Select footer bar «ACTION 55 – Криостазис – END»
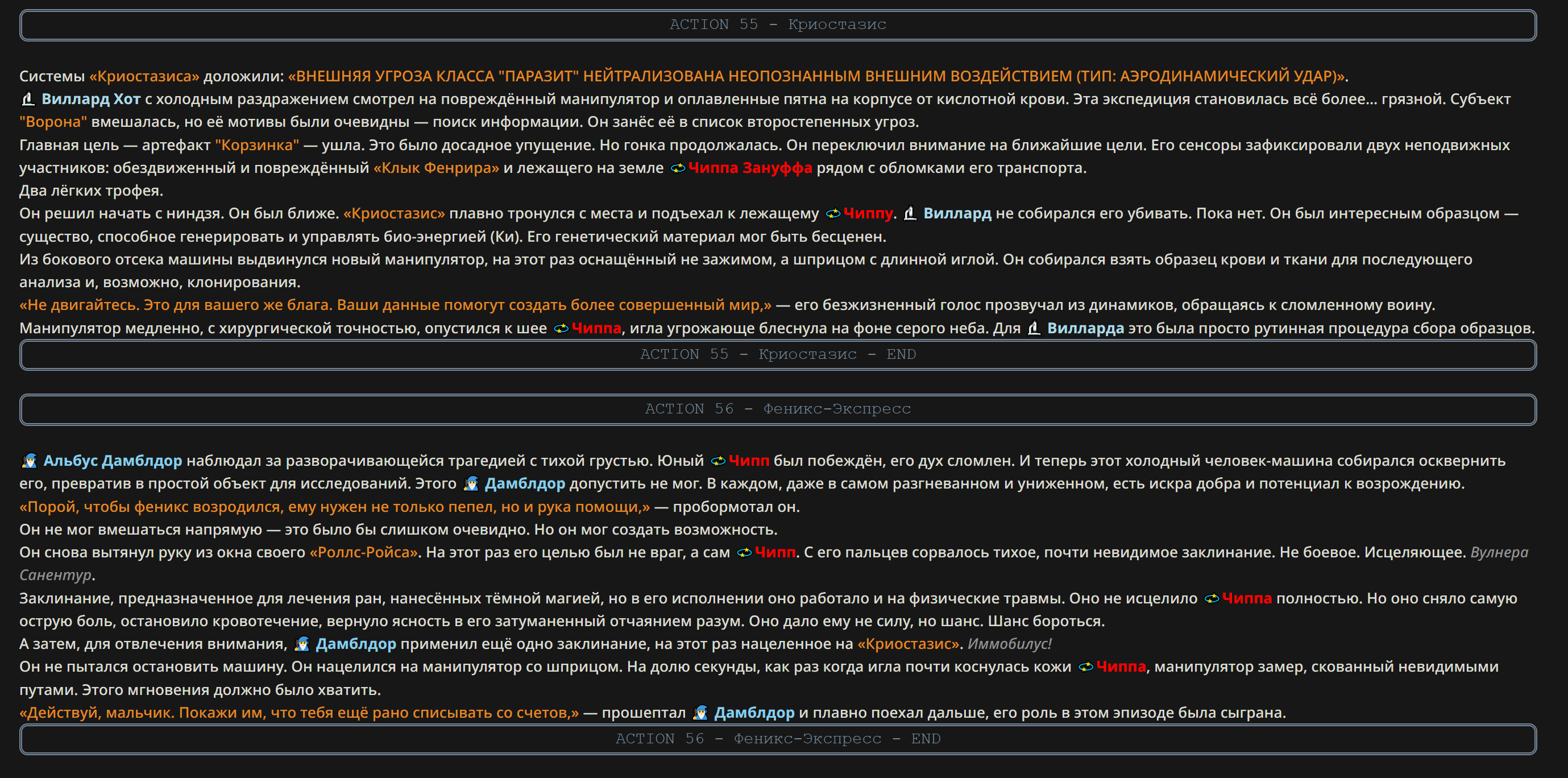This screenshot has height=778, width=1568. tap(778, 355)
